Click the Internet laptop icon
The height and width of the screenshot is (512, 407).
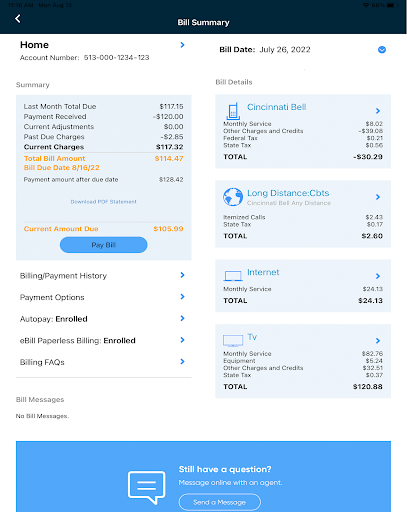pos(233,276)
